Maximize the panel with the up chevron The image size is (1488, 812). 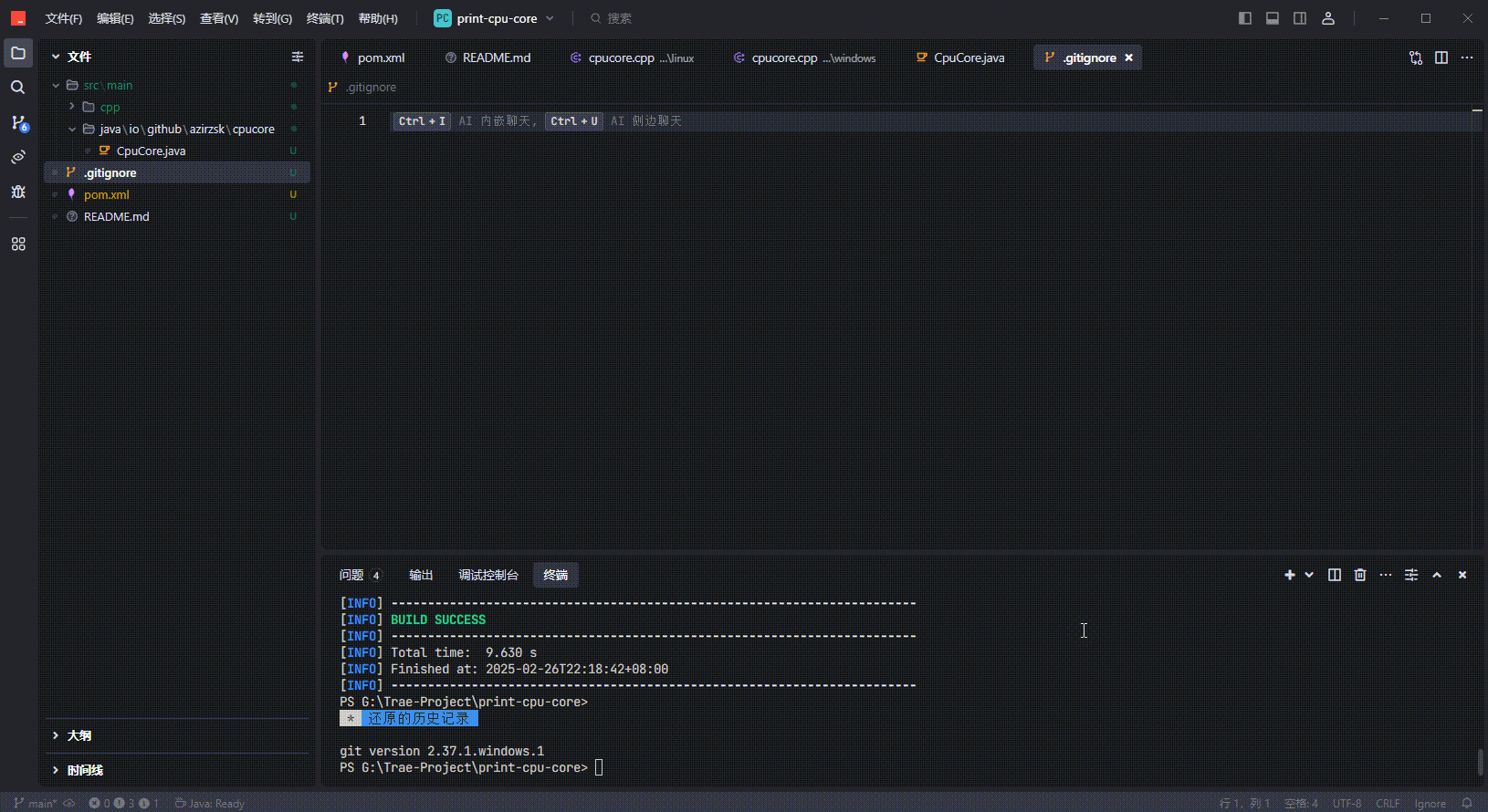1437,575
